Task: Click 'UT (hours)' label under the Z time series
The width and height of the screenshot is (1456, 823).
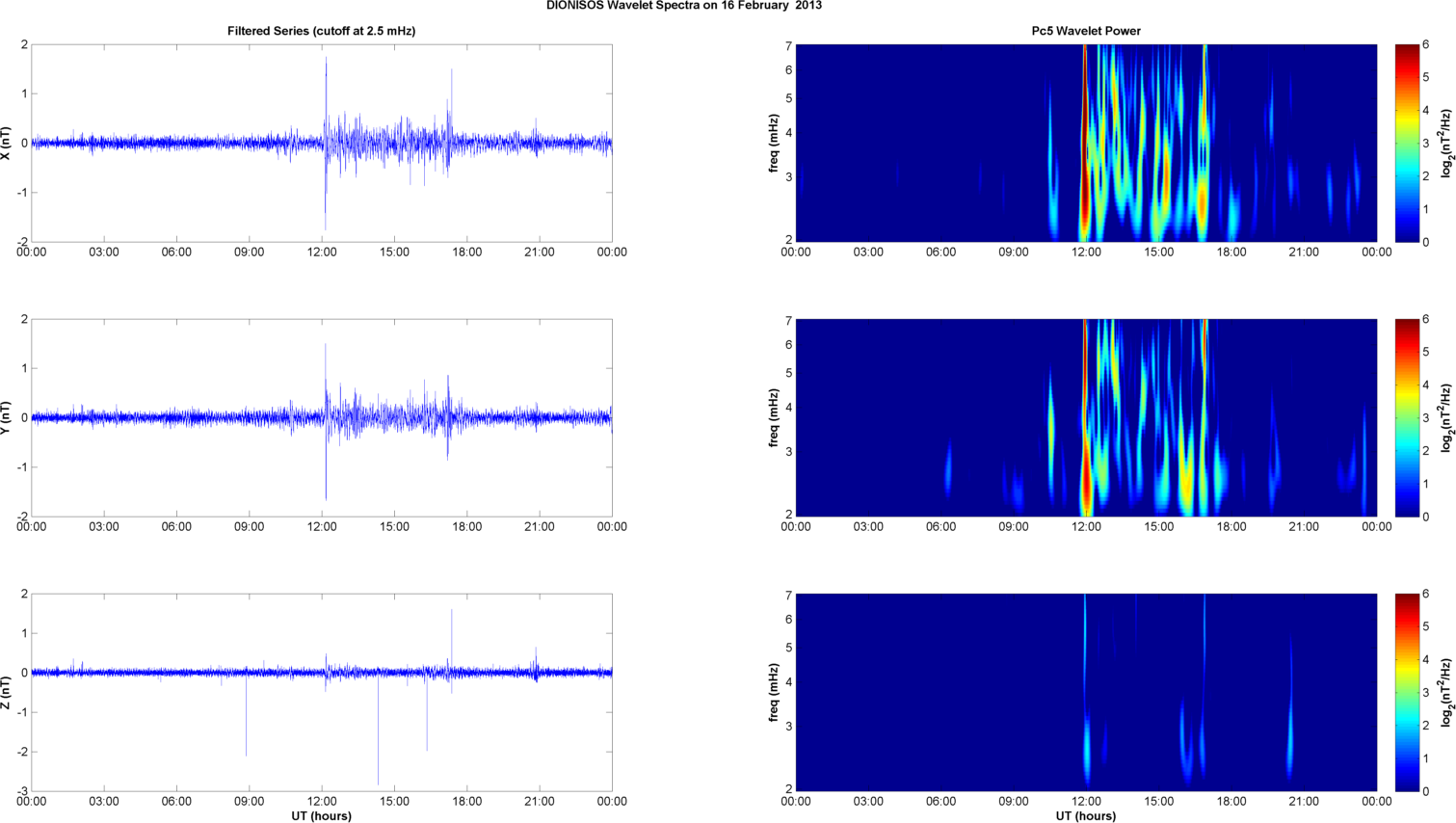Action: 322,816
